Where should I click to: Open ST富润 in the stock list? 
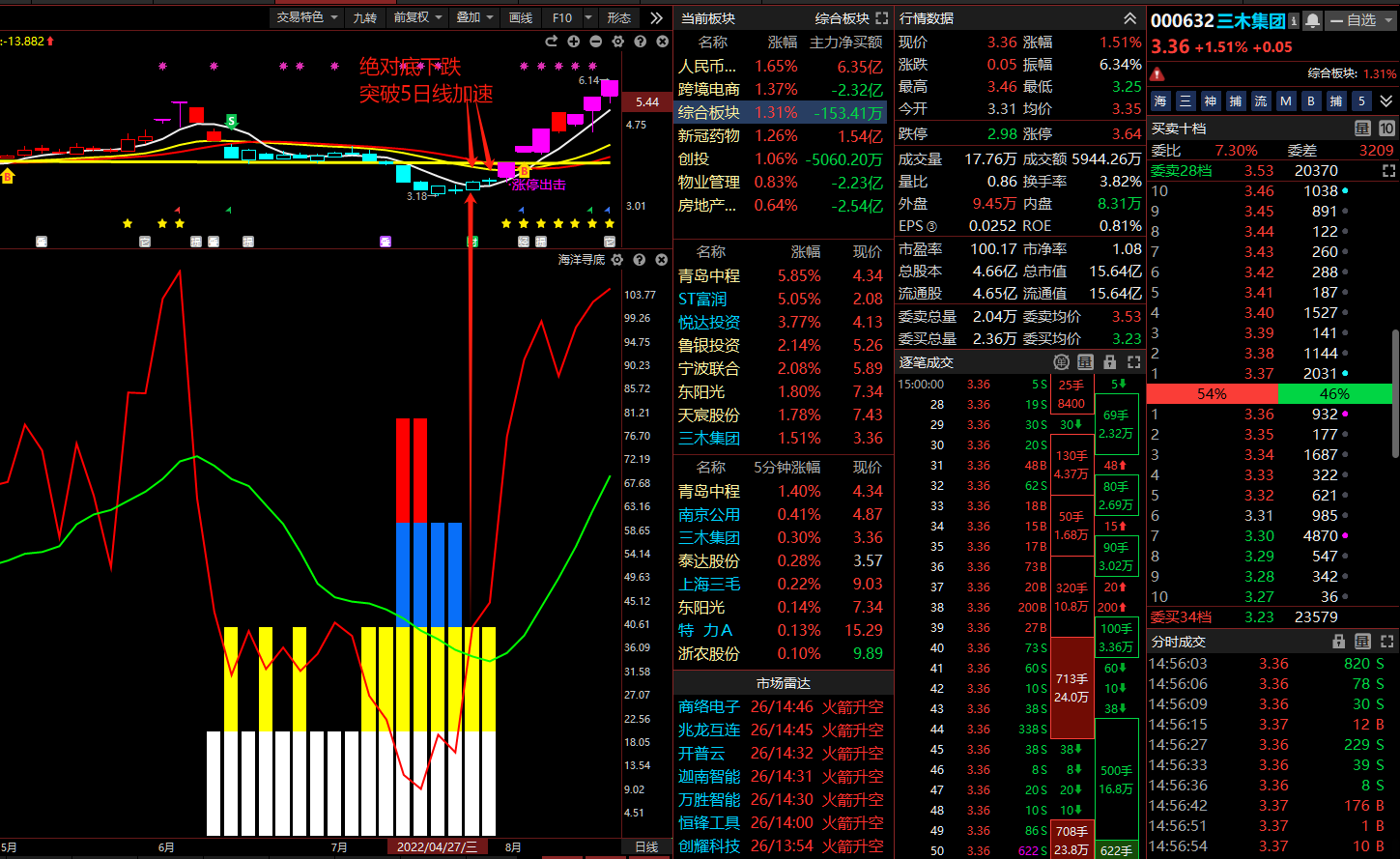tap(702, 299)
